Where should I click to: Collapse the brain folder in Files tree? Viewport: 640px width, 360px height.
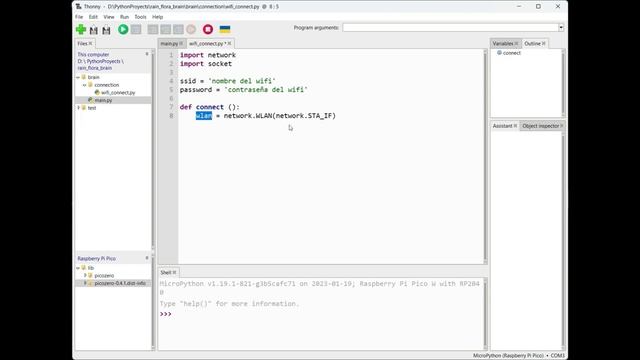pos(78,77)
